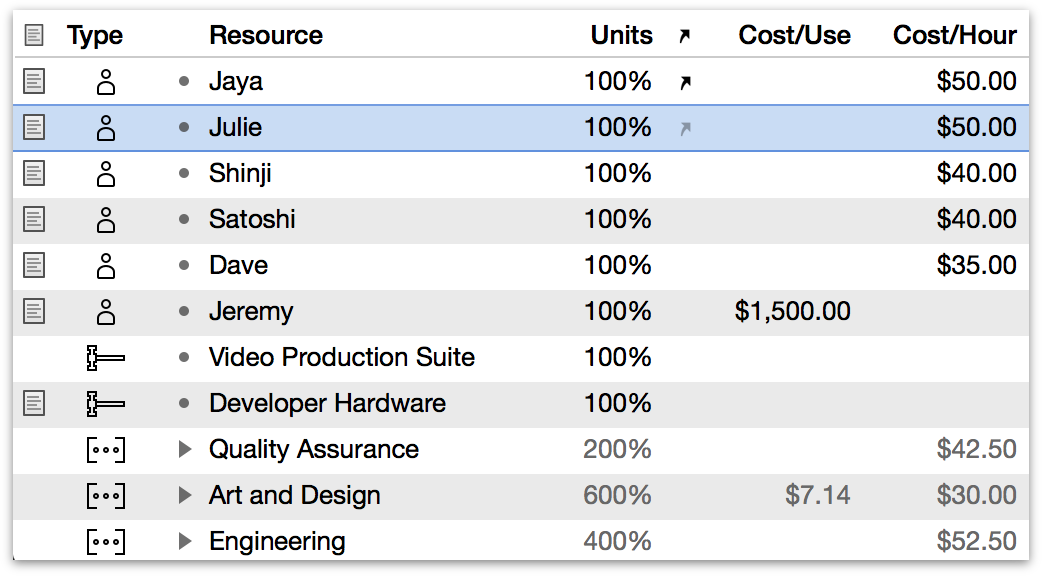Open the note icon for Julie

pyautogui.click(x=34, y=127)
